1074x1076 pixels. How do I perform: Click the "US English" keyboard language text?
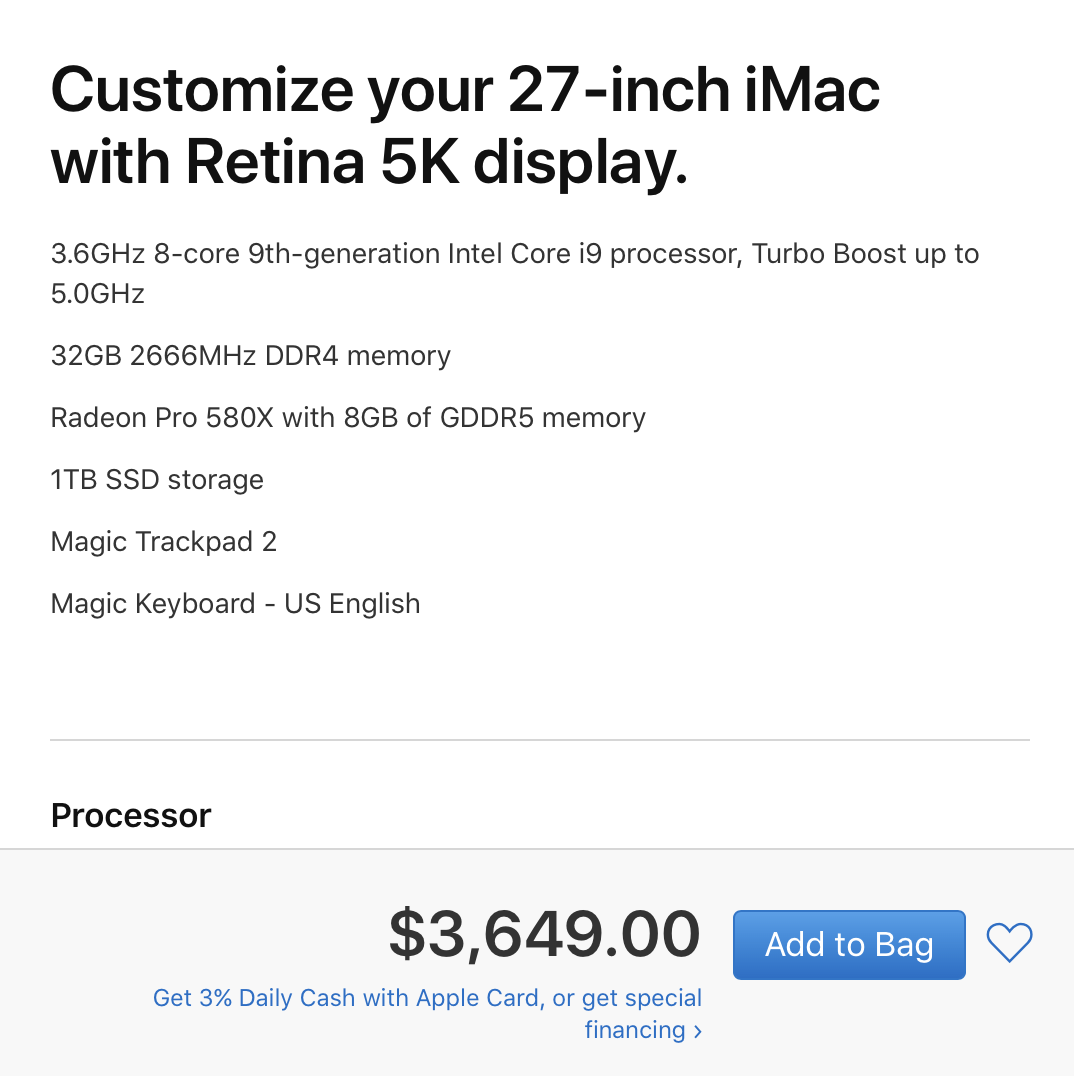352,604
